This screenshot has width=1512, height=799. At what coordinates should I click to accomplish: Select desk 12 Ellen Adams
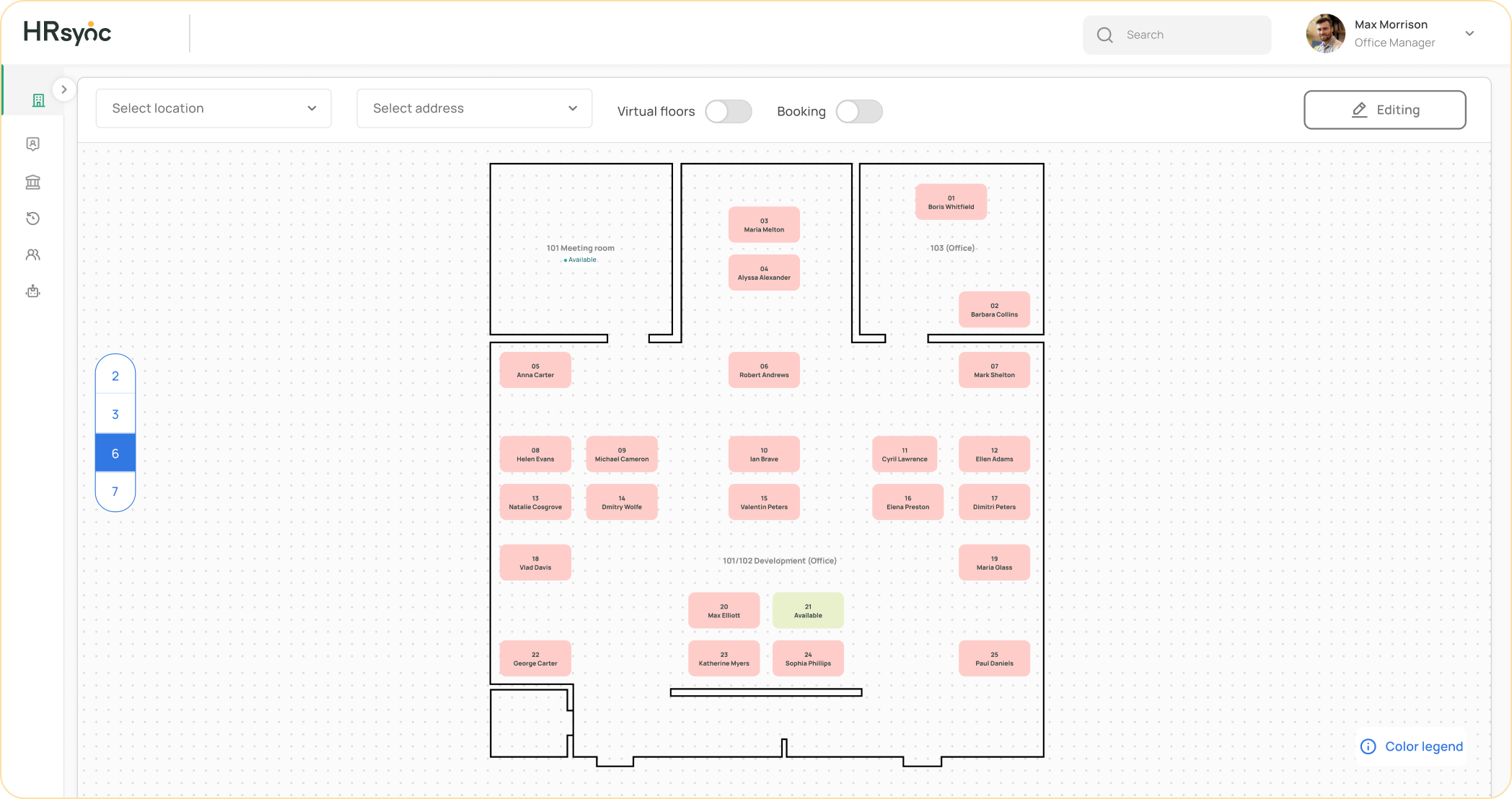[994, 454]
